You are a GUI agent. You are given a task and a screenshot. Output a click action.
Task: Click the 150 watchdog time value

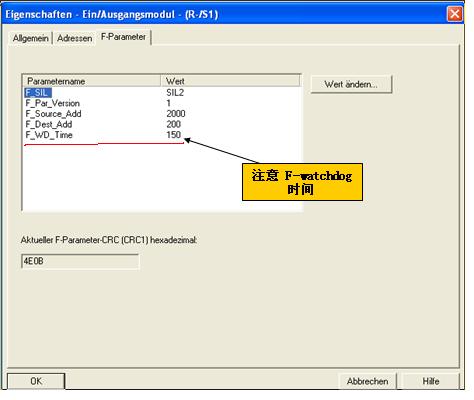point(173,135)
